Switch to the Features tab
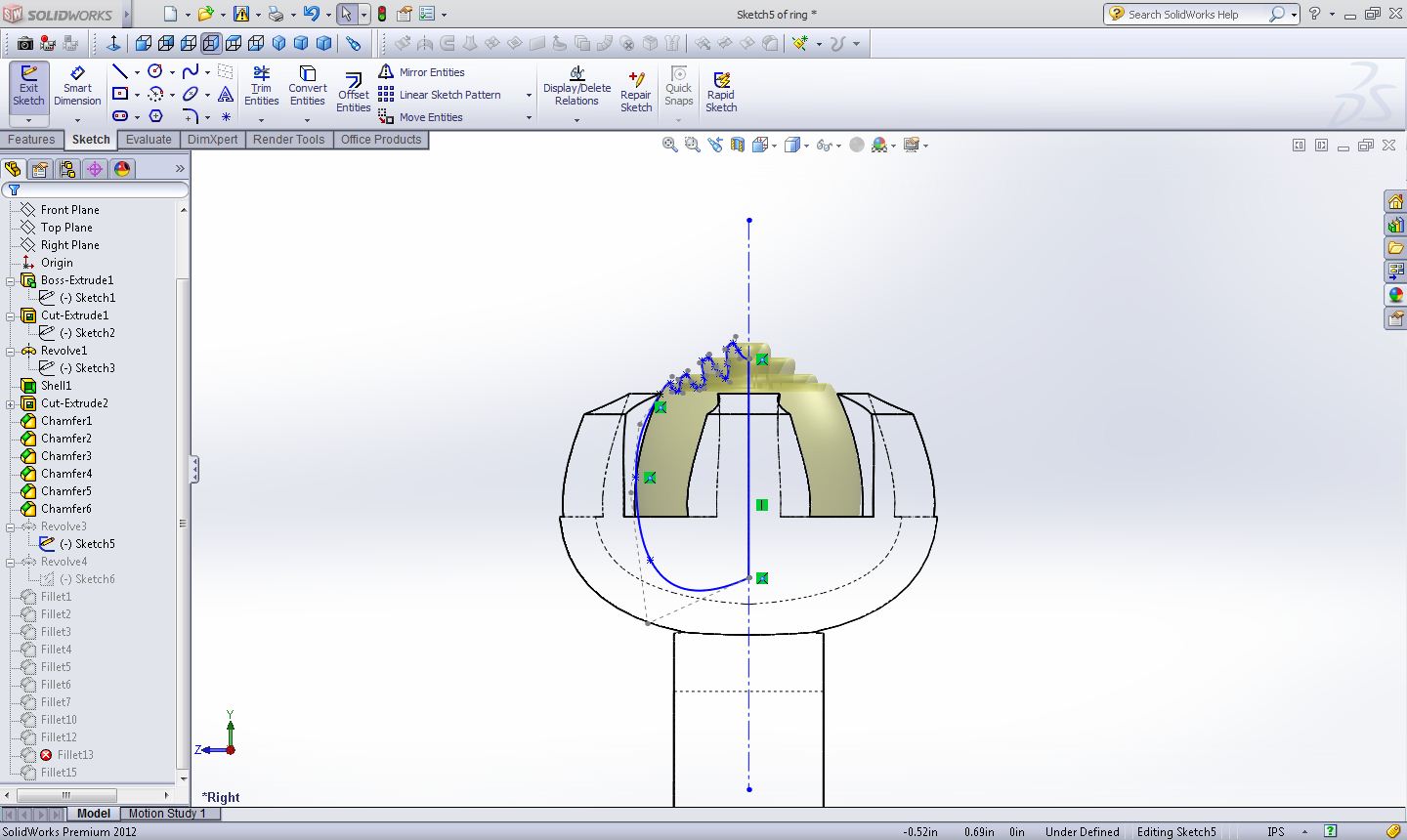 tap(31, 140)
